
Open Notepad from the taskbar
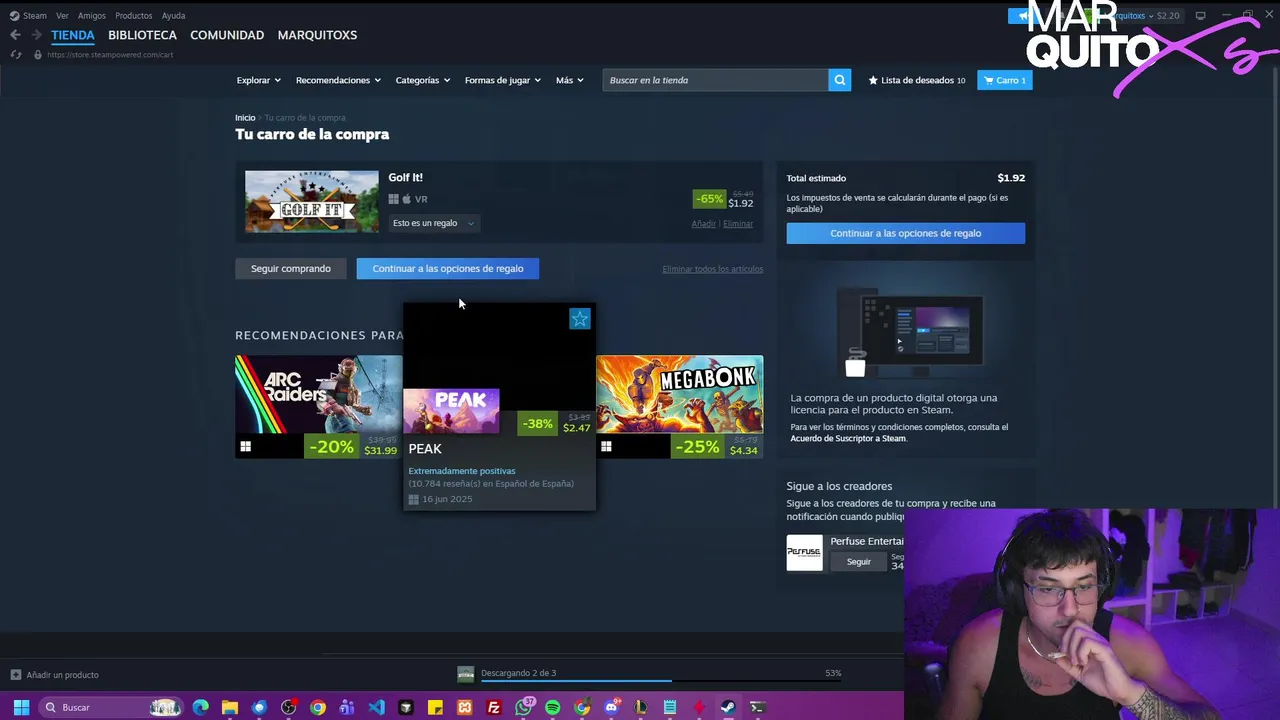click(670, 707)
